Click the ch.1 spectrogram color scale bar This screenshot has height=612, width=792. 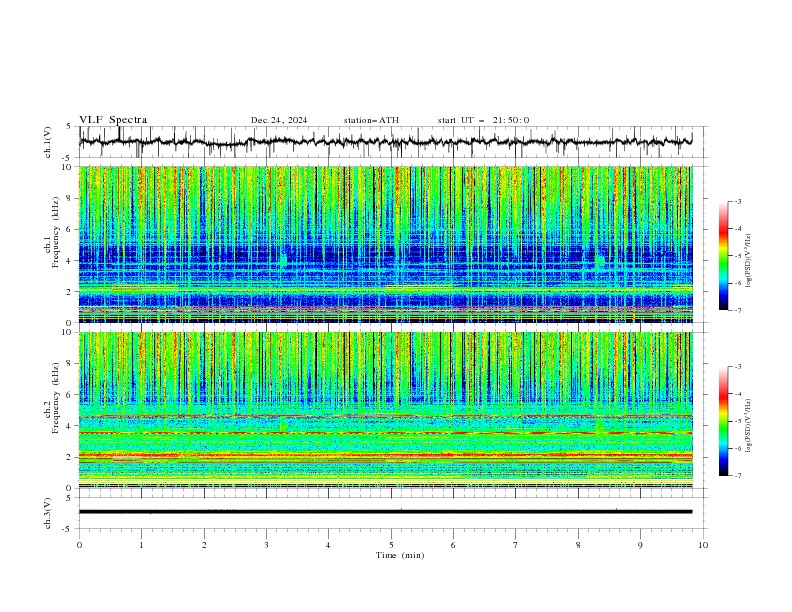(723, 256)
